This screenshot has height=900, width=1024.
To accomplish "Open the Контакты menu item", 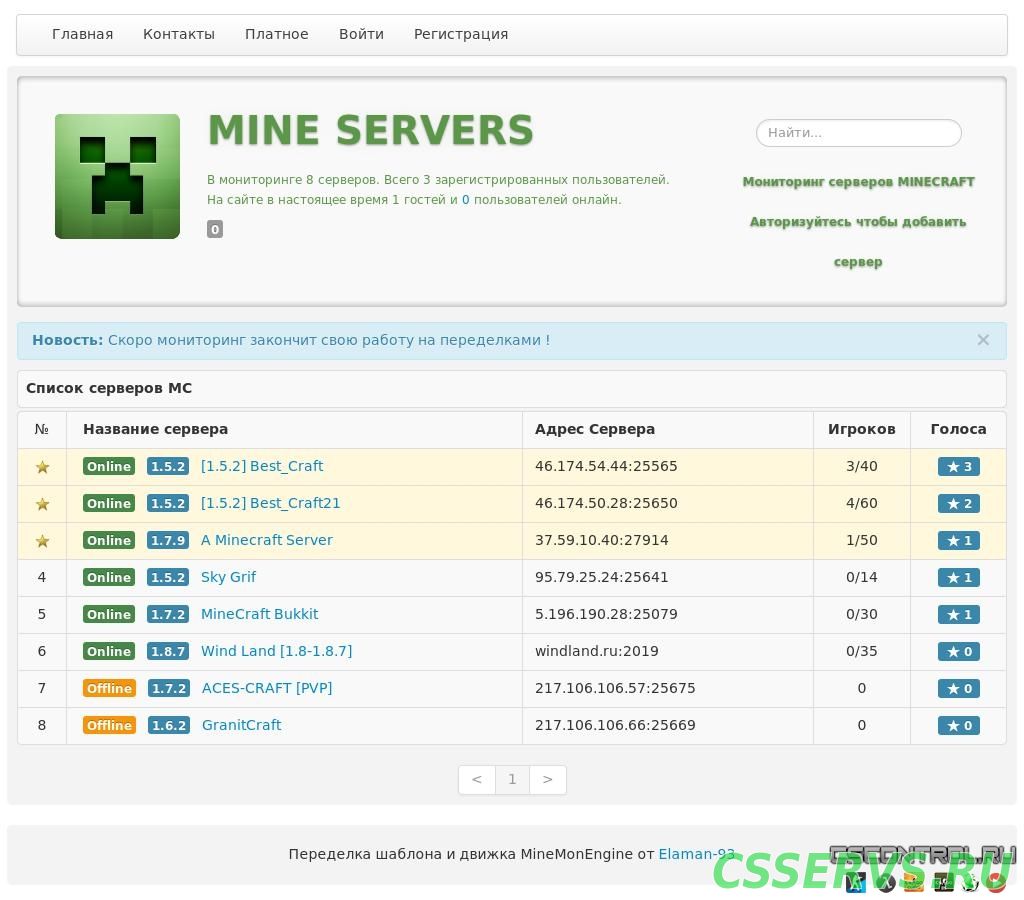I will 179,34.
